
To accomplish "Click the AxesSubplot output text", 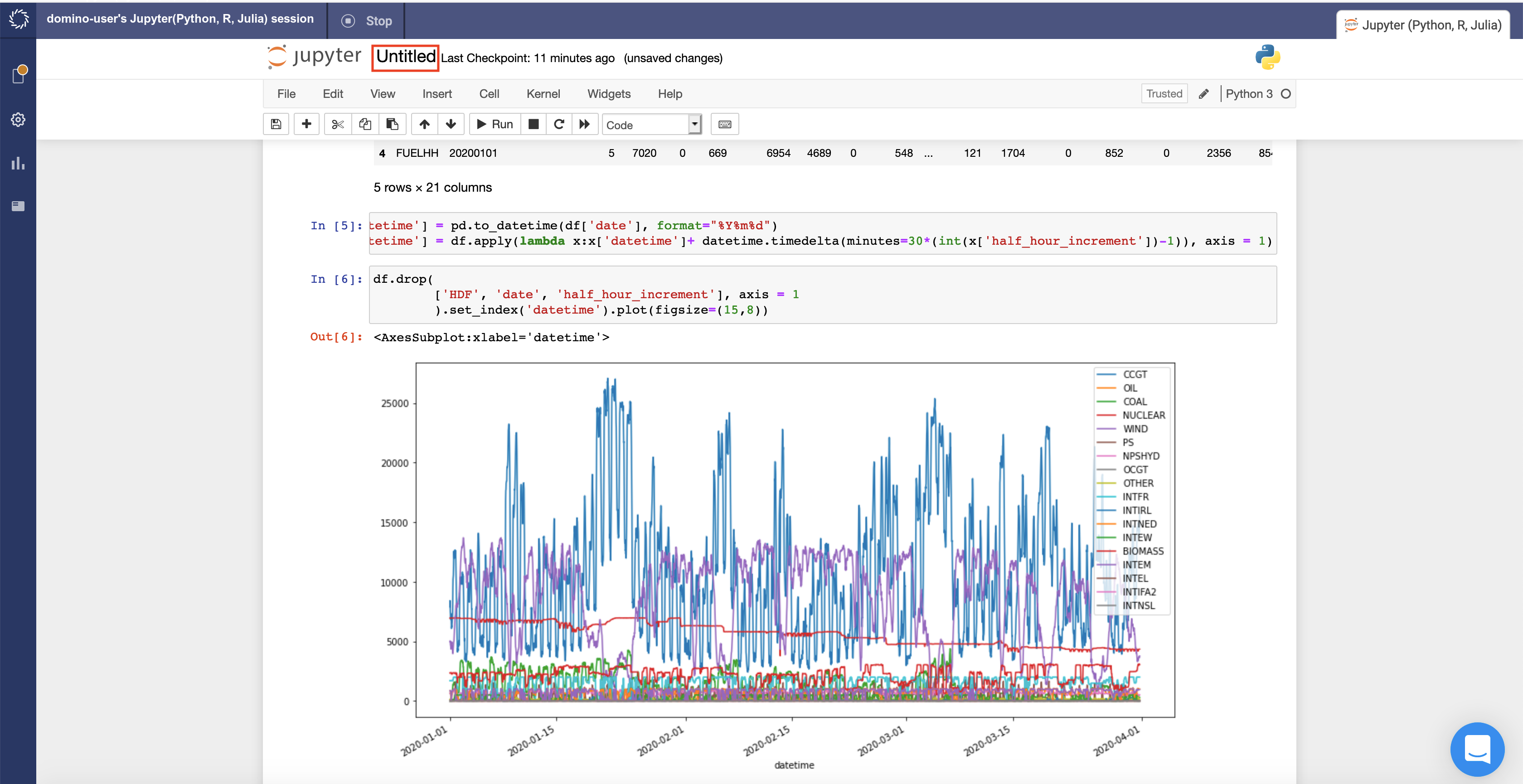I will pos(491,338).
